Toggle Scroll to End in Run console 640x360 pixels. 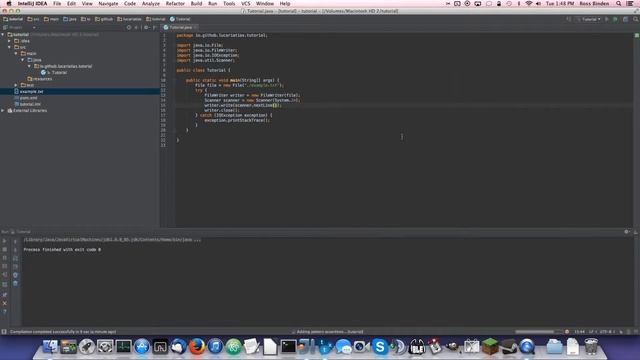tap(16, 267)
